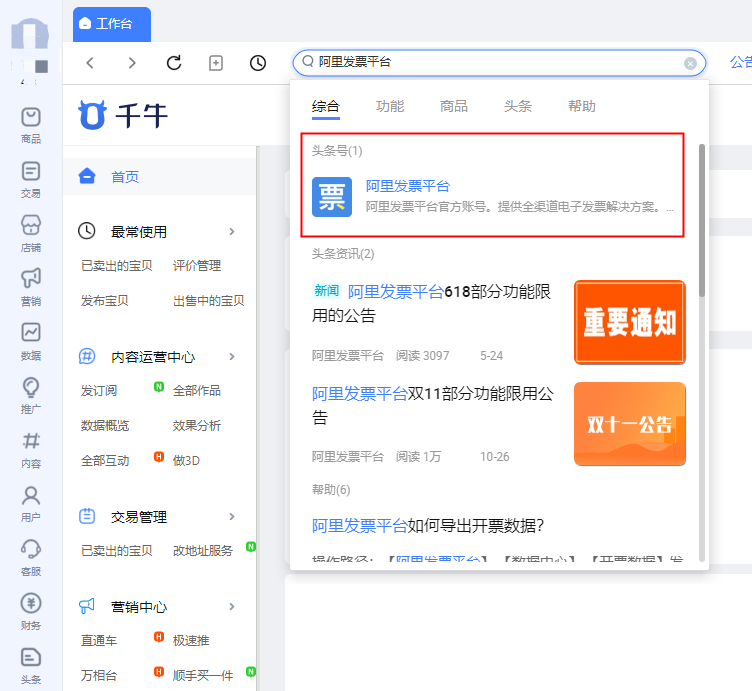This screenshot has width=752, height=691.
Task: Click 顺手买一件 link
Action: point(203,675)
